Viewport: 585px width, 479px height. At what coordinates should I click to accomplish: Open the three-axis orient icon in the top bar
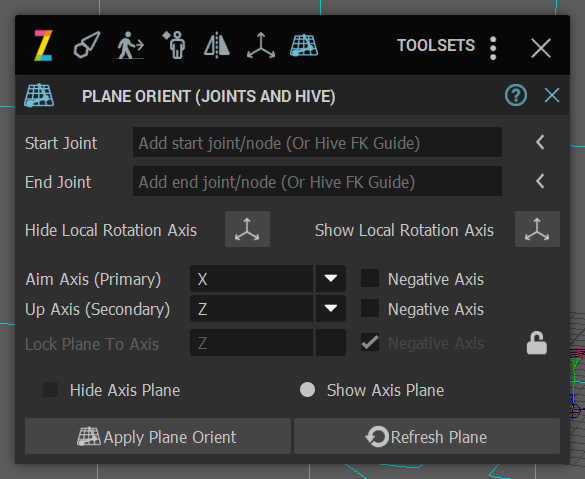point(261,45)
